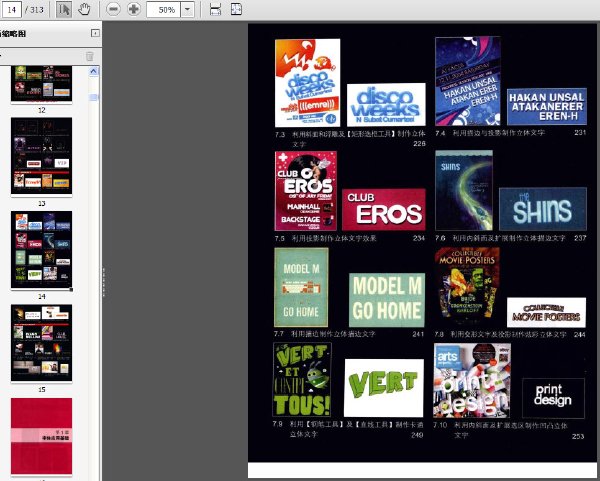Screen dimensions: 600x481
Task: Click the SHINS text image
Action: (543, 209)
